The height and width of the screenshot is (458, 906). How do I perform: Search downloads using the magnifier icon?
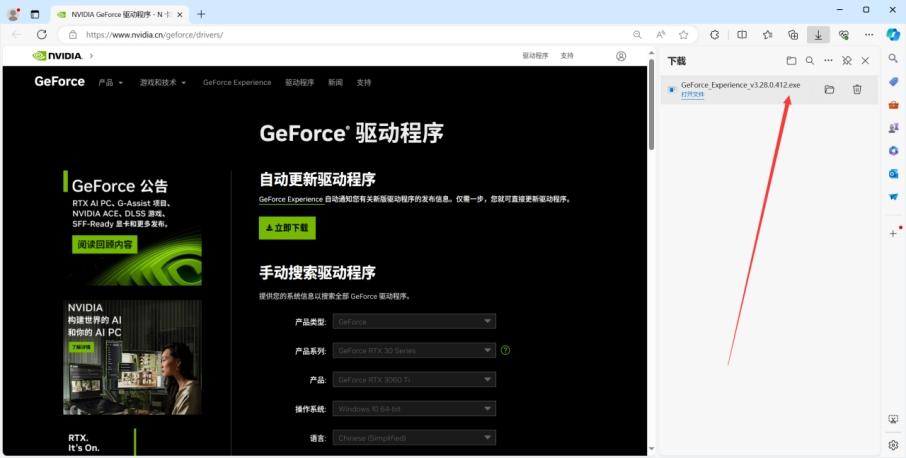pyautogui.click(x=810, y=61)
